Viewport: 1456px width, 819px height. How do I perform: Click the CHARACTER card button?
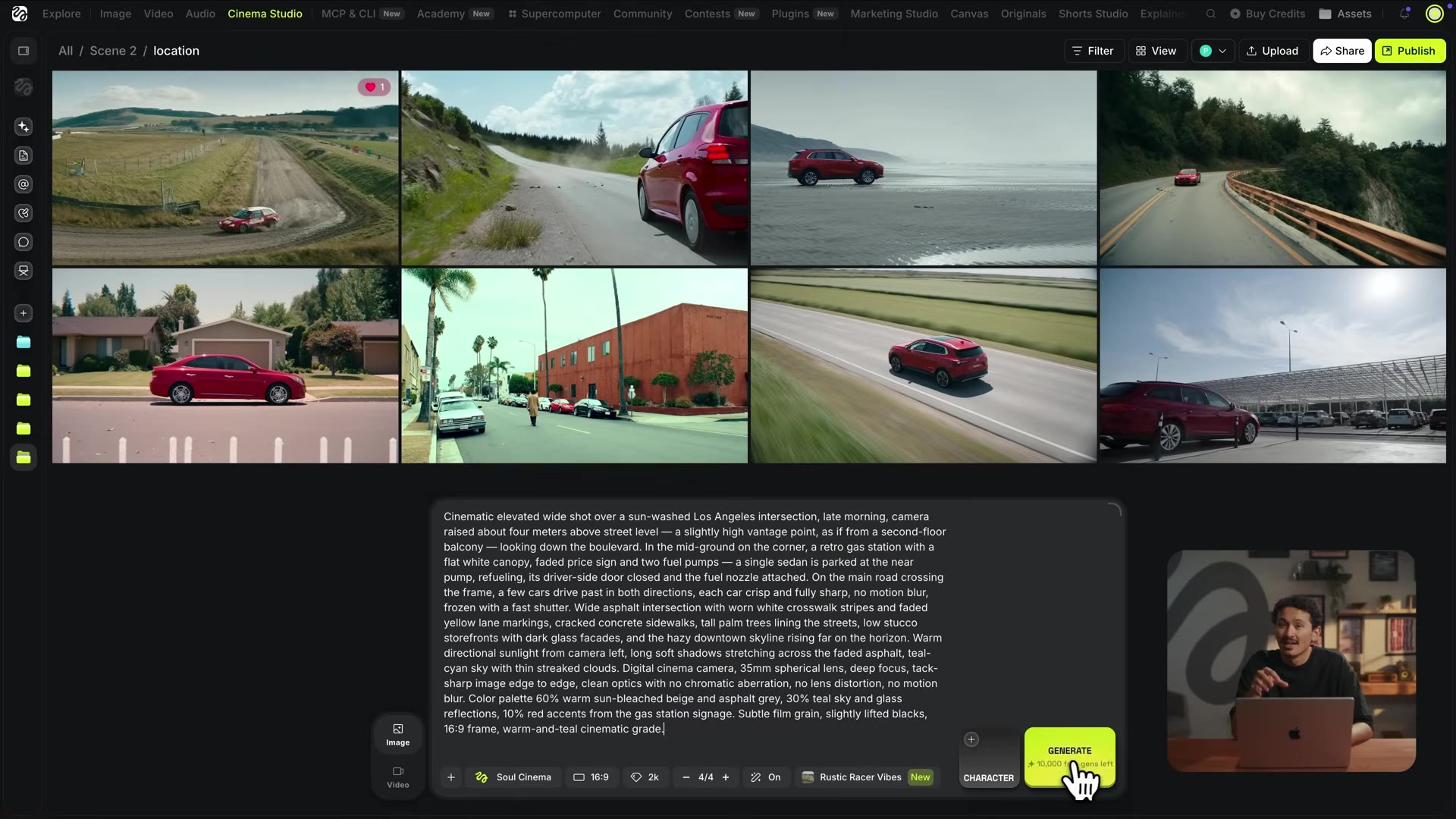[x=989, y=759]
